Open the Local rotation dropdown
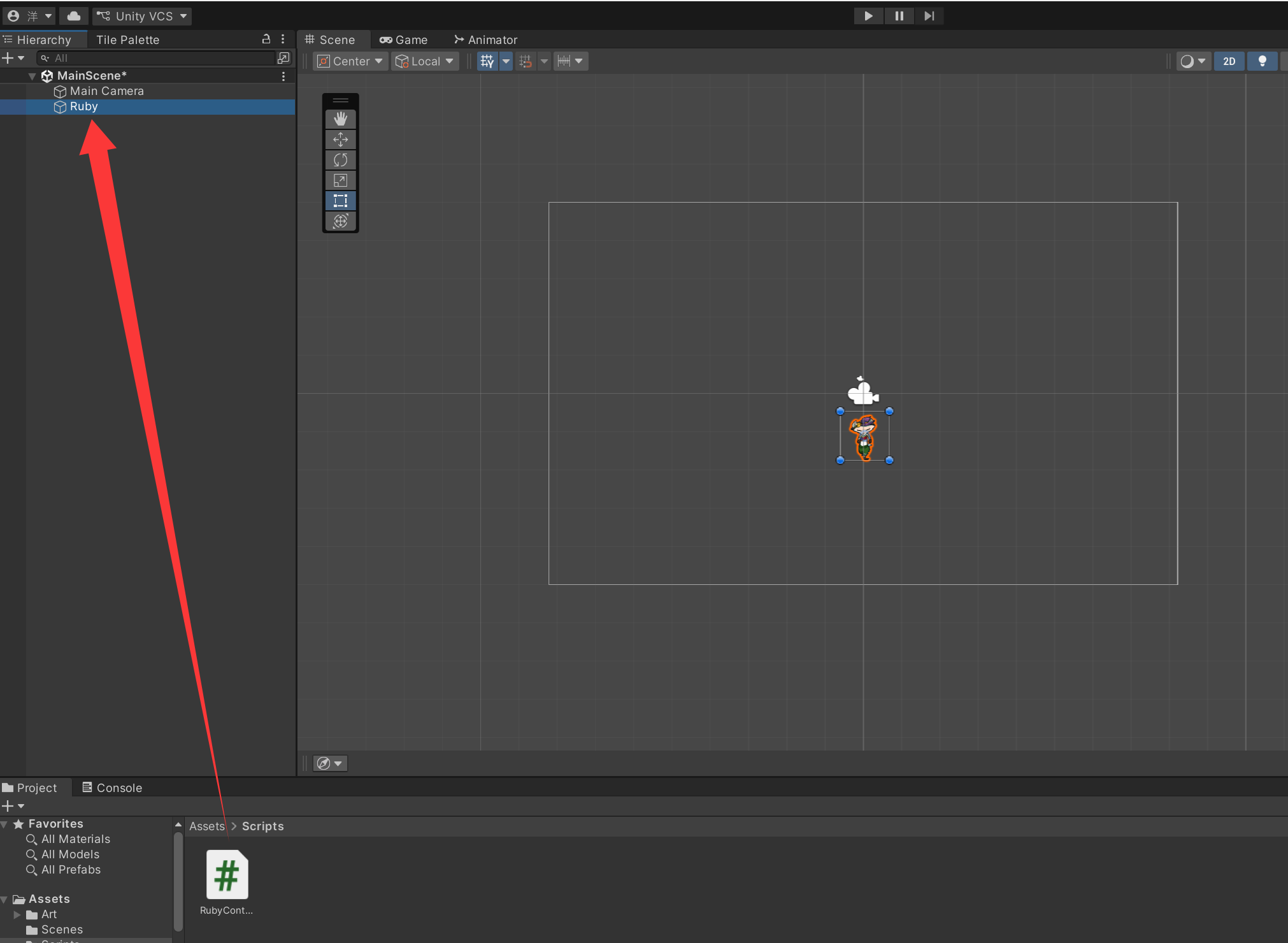Screen dimensions: 1288x943 [x=425, y=61]
